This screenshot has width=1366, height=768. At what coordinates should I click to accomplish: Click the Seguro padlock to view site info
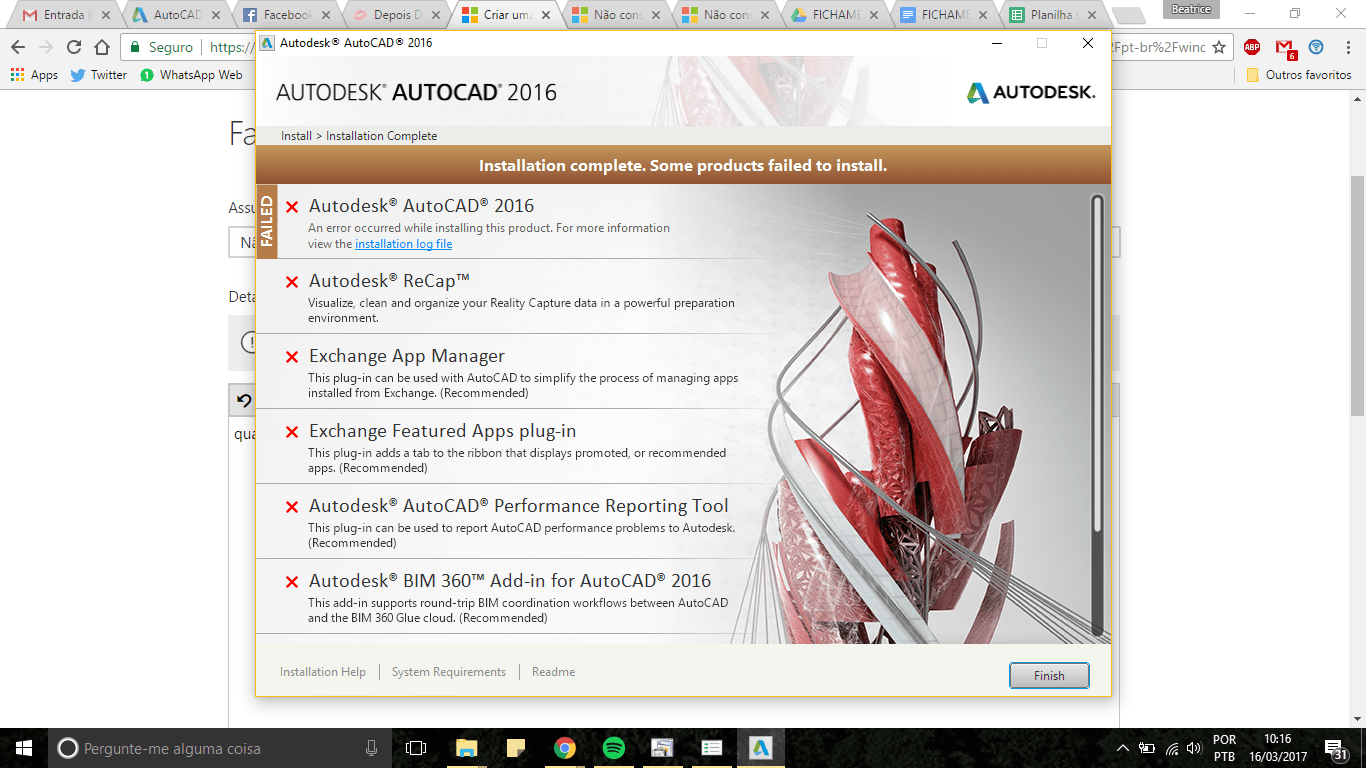(135, 47)
